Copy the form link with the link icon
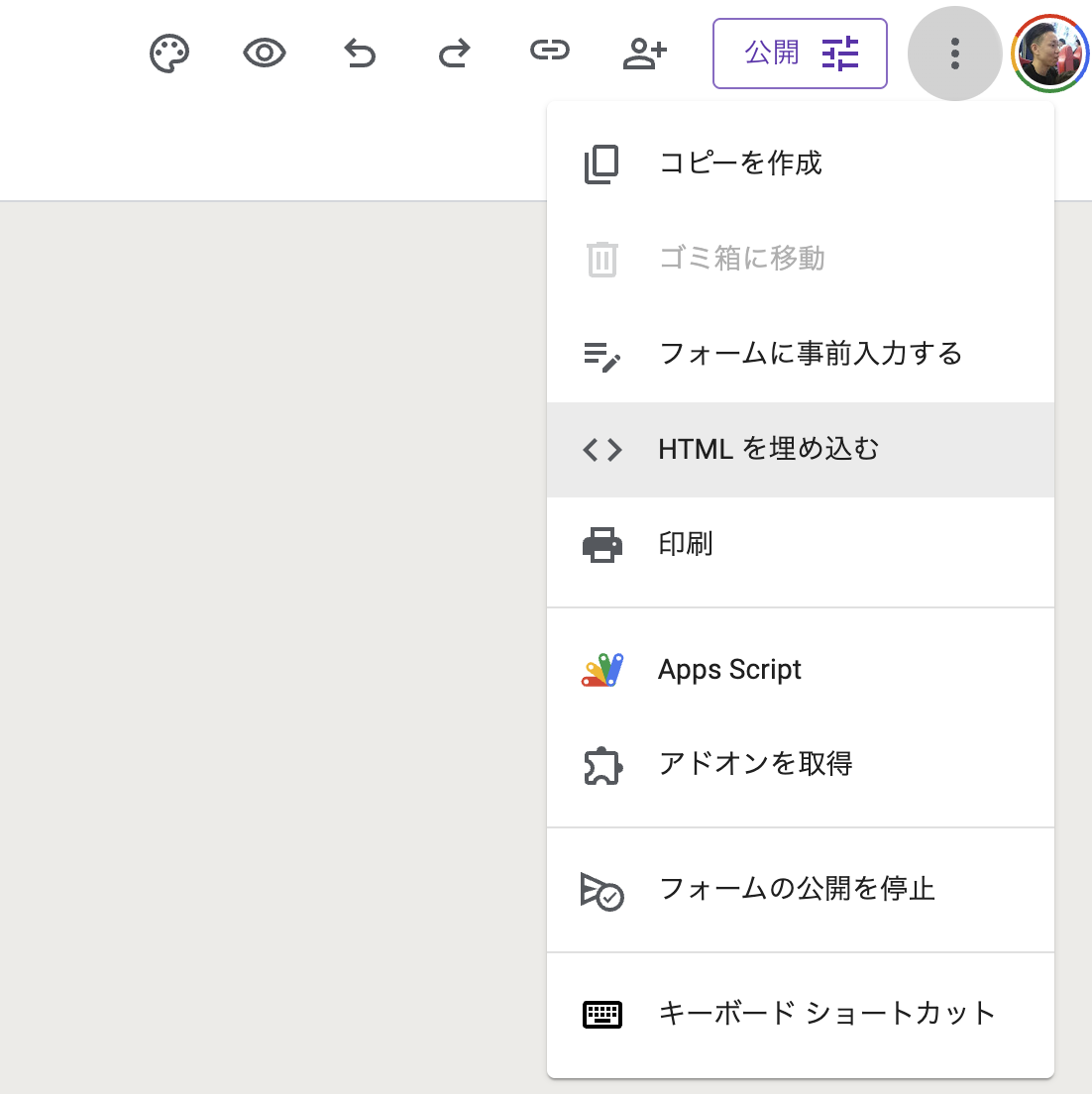This screenshot has height=1094, width=1092. tap(550, 51)
